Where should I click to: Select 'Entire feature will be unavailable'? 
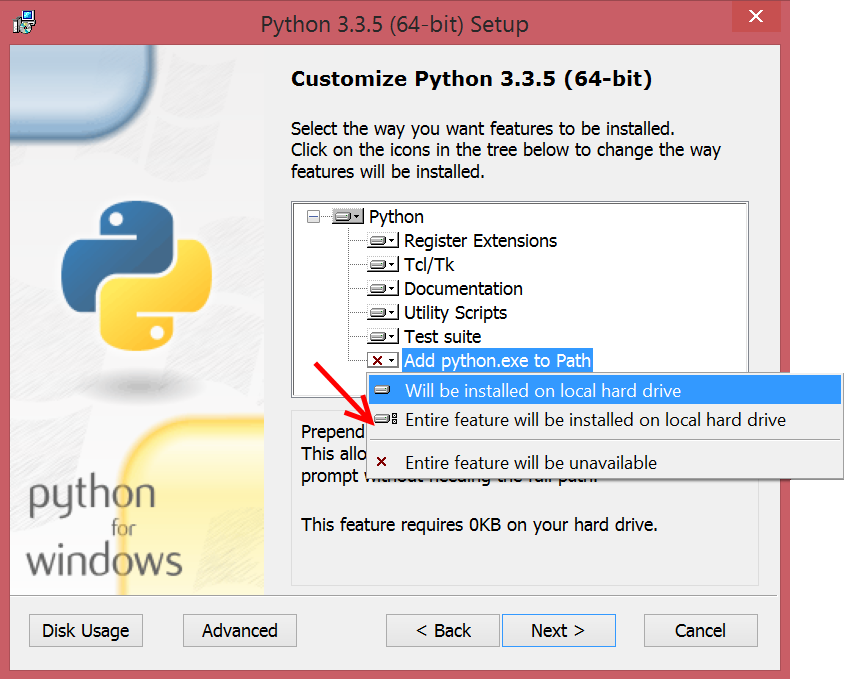point(530,463)
